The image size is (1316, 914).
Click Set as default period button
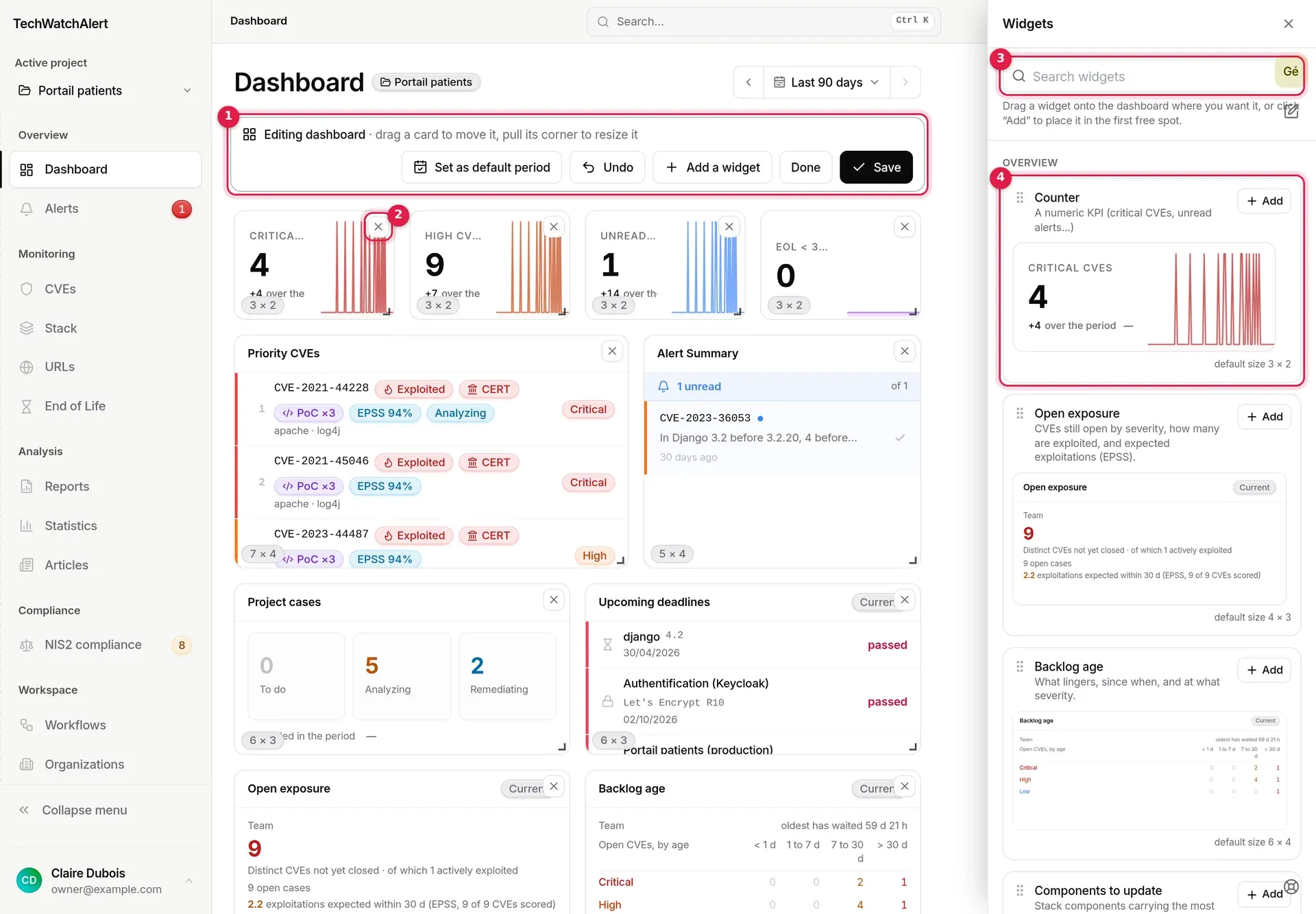(482, 167)
